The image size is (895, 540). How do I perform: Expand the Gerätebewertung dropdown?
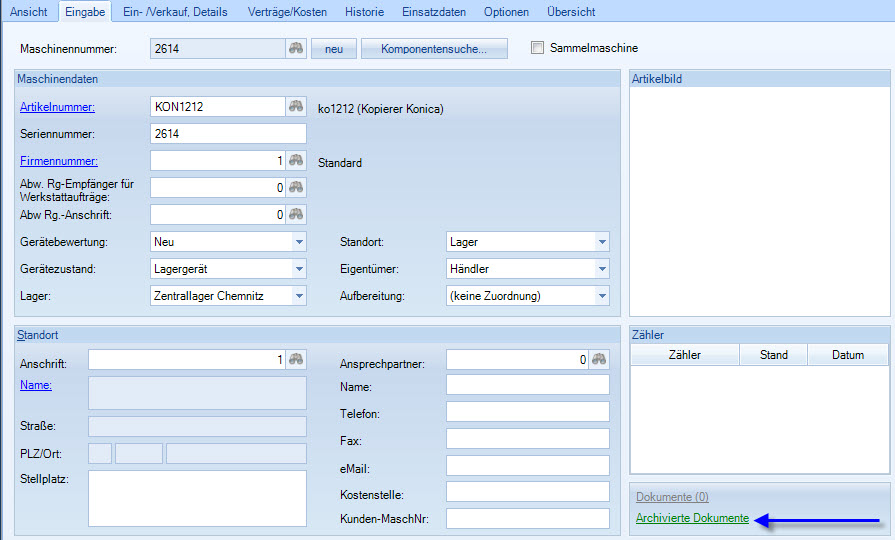pos(299,242)
